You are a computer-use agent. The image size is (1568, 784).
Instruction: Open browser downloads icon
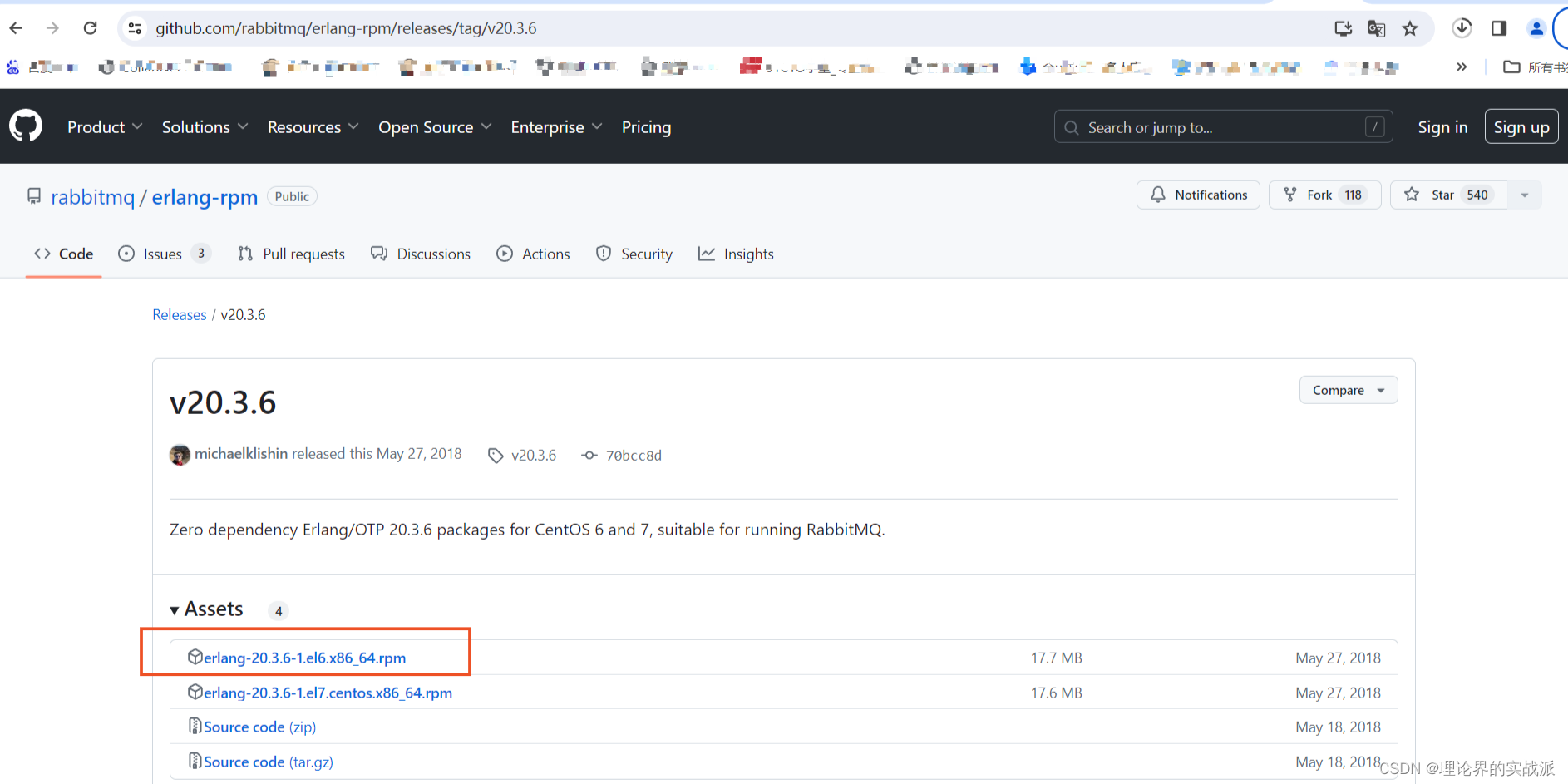point(1462,28)
